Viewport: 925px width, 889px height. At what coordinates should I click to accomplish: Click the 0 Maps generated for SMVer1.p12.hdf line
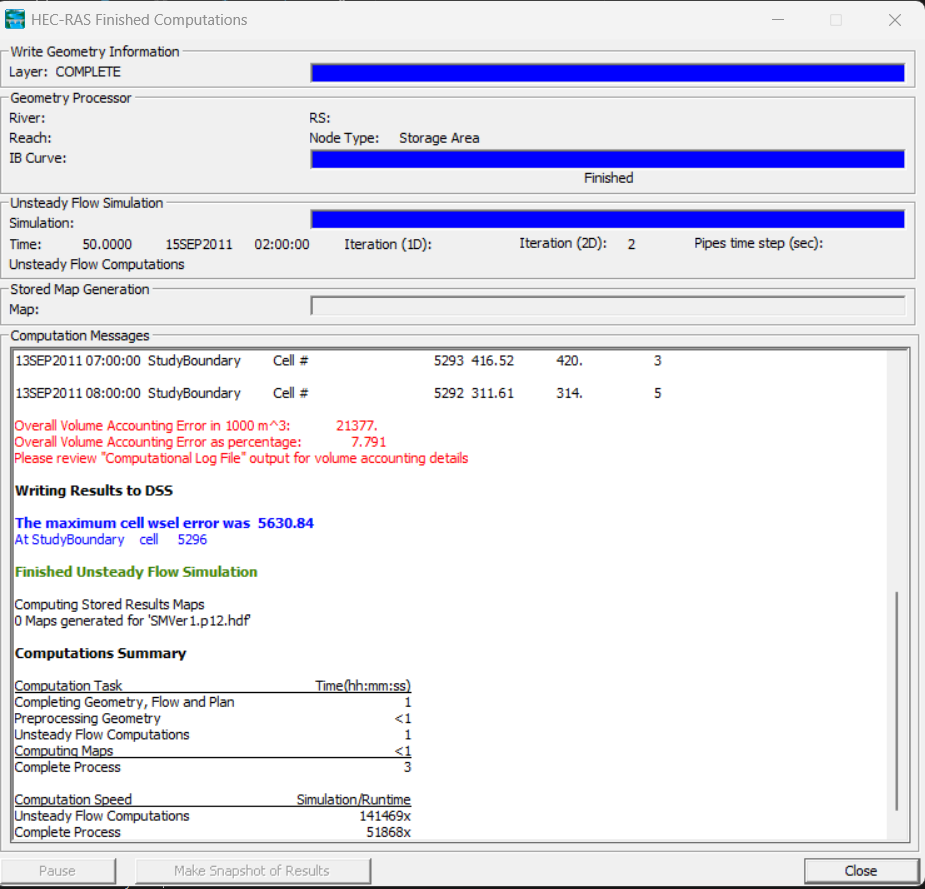click(132, 621)
